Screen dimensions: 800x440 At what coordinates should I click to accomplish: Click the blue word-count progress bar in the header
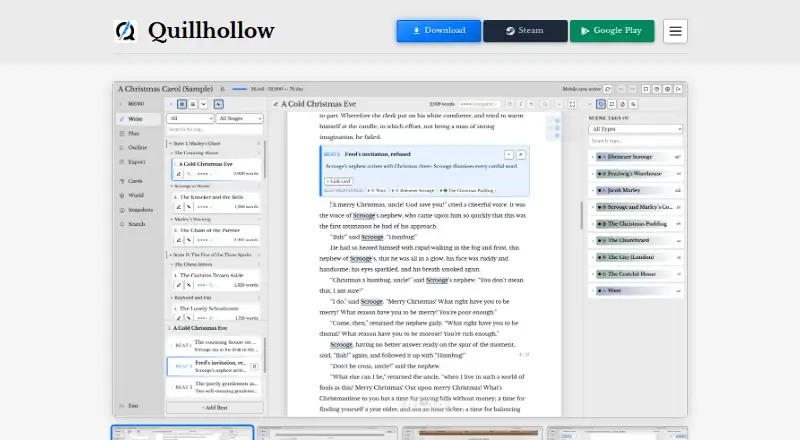coord(240,89)
